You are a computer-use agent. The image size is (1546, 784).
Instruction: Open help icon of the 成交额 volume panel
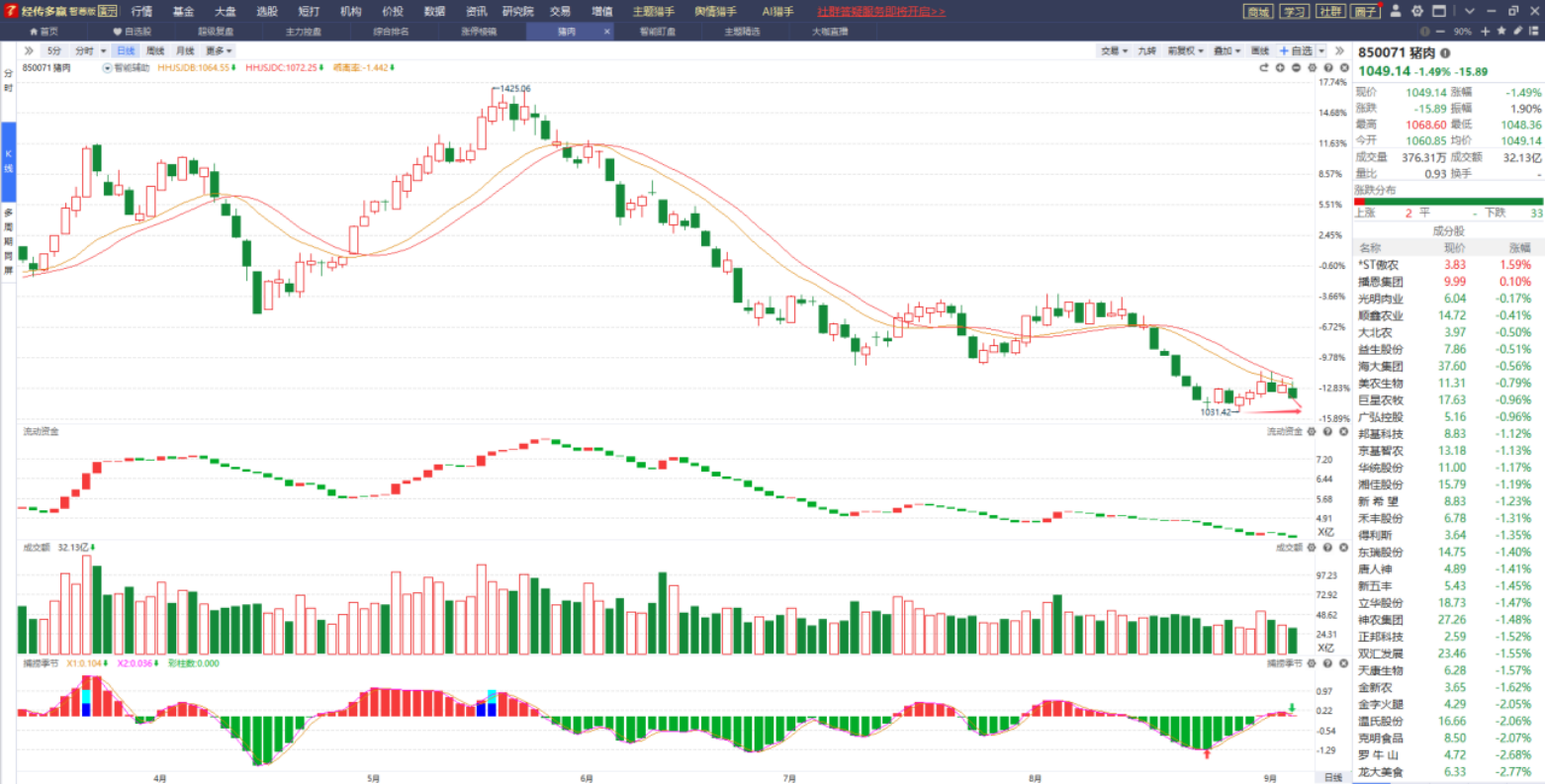point(1328,547)
